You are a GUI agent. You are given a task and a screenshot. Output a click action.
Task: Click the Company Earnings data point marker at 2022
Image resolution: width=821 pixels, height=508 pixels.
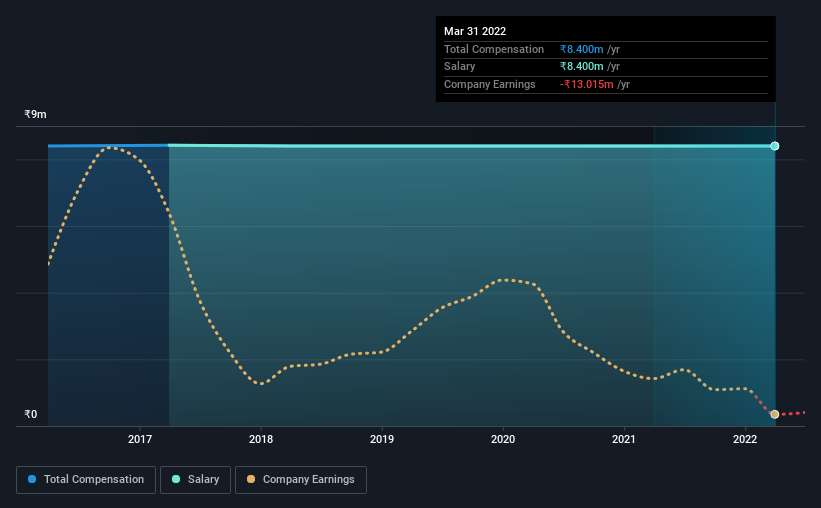tap(774, 414)
